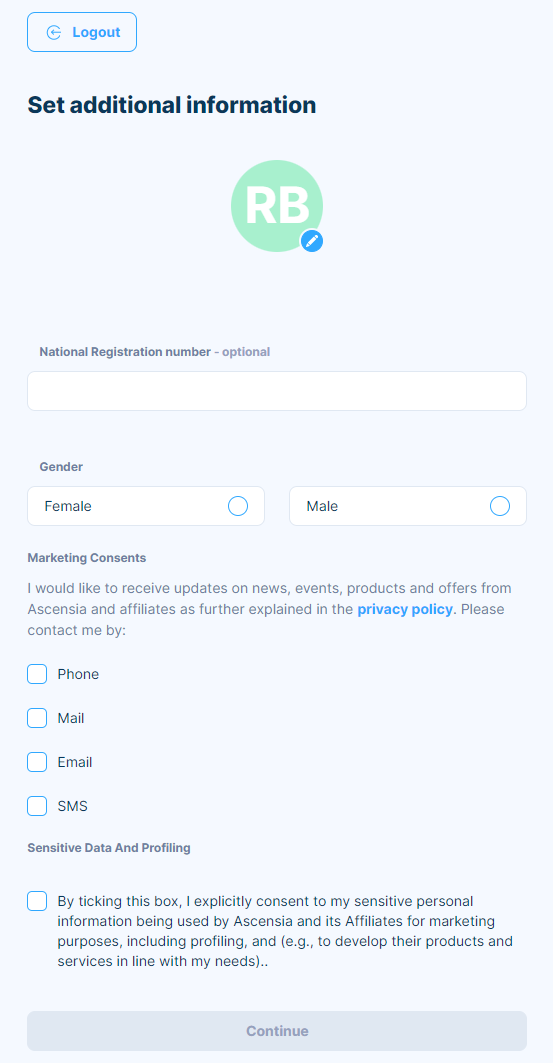Click the Logout arrow icon
553x1063 pixels.
54,32
